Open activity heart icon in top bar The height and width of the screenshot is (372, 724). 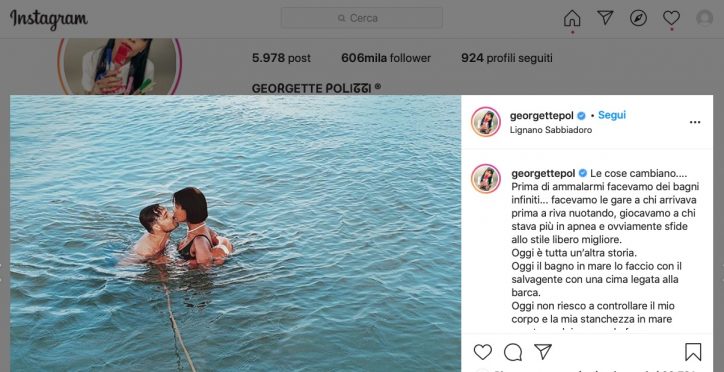pos(671,18)
